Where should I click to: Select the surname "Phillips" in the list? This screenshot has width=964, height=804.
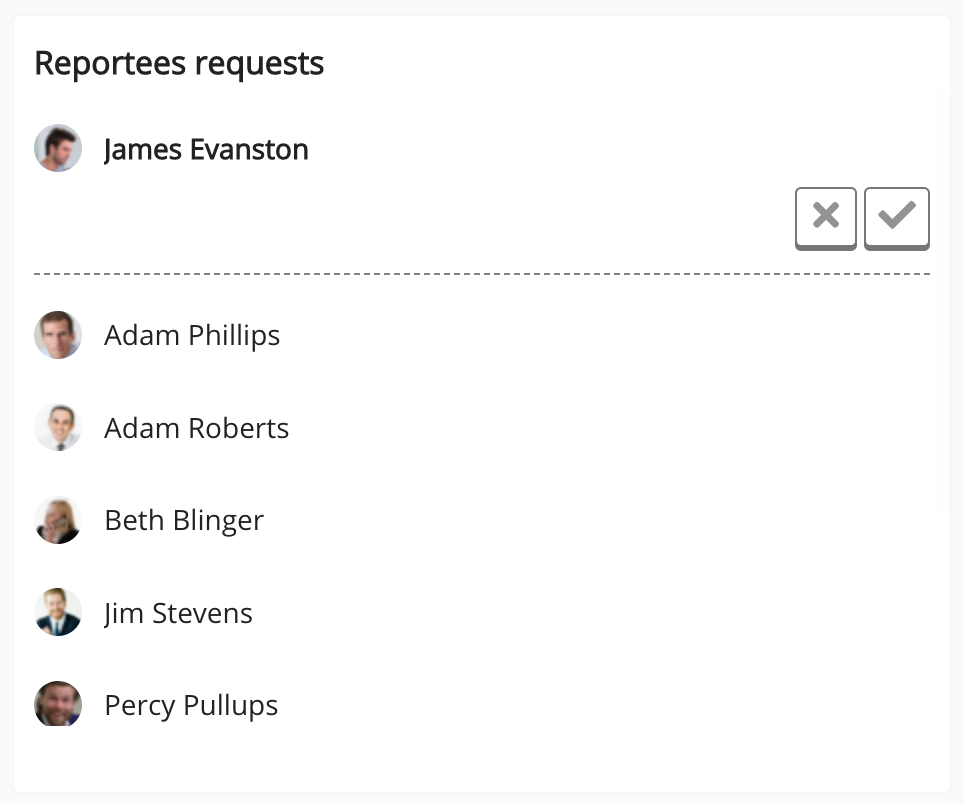tap(231, 335)
